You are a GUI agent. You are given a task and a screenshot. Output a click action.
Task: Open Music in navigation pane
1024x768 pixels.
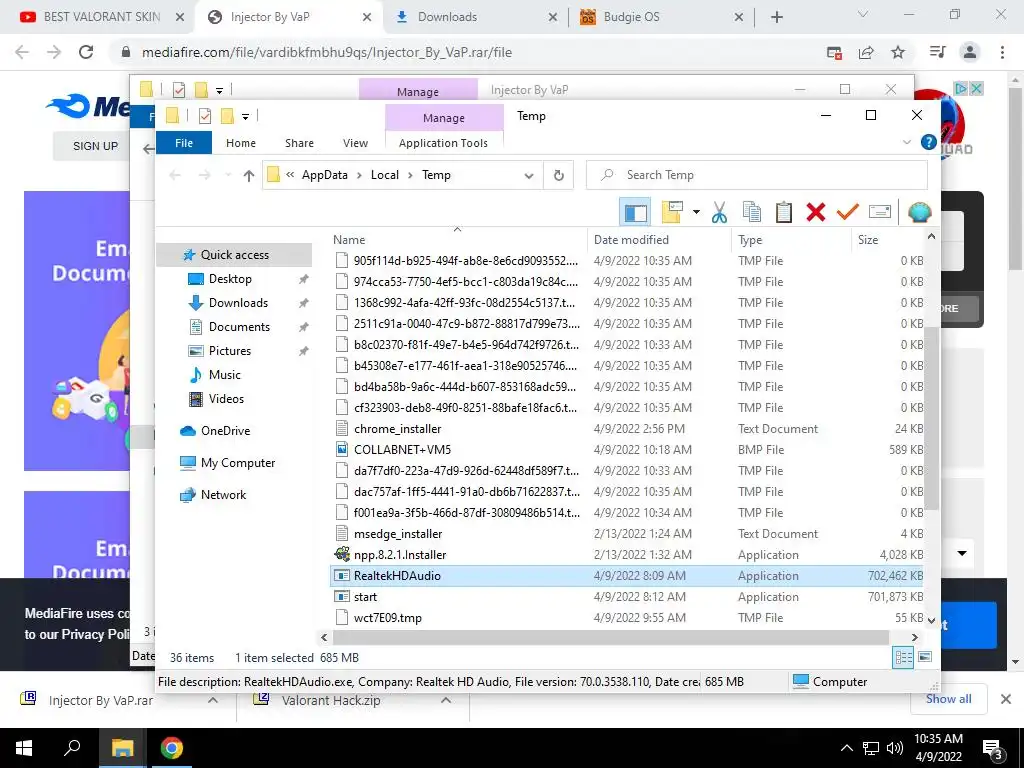tap(225, 375)
